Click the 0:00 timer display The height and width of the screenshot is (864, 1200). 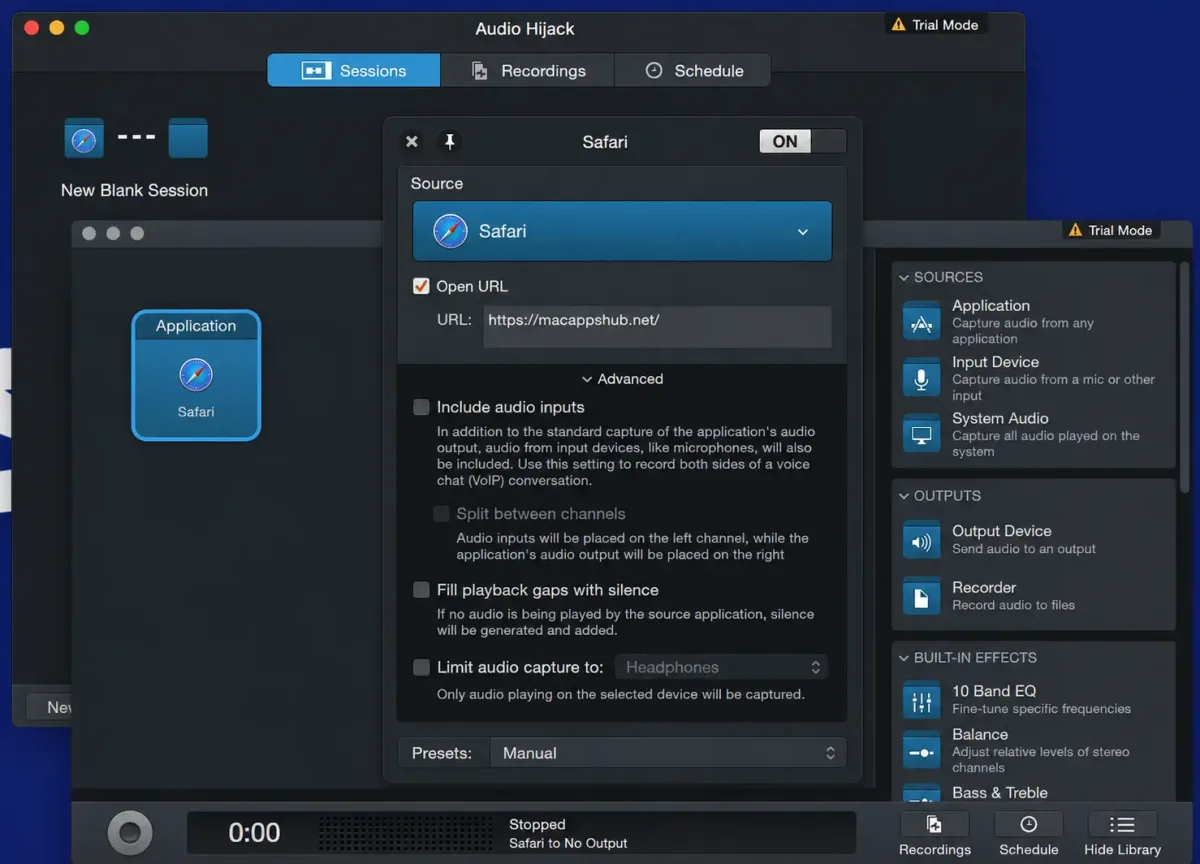254,832
